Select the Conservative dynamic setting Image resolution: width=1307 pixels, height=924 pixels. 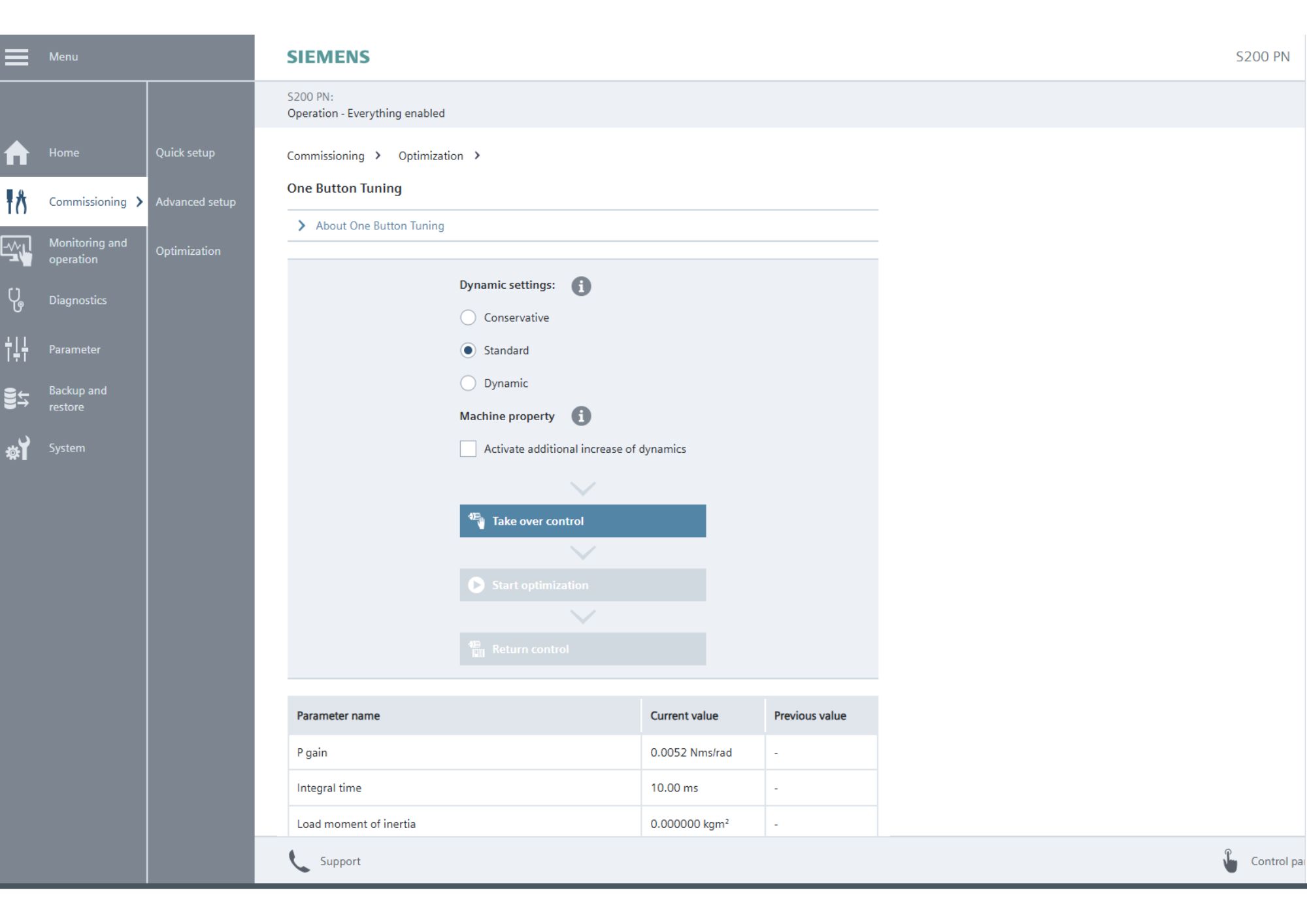468,318
